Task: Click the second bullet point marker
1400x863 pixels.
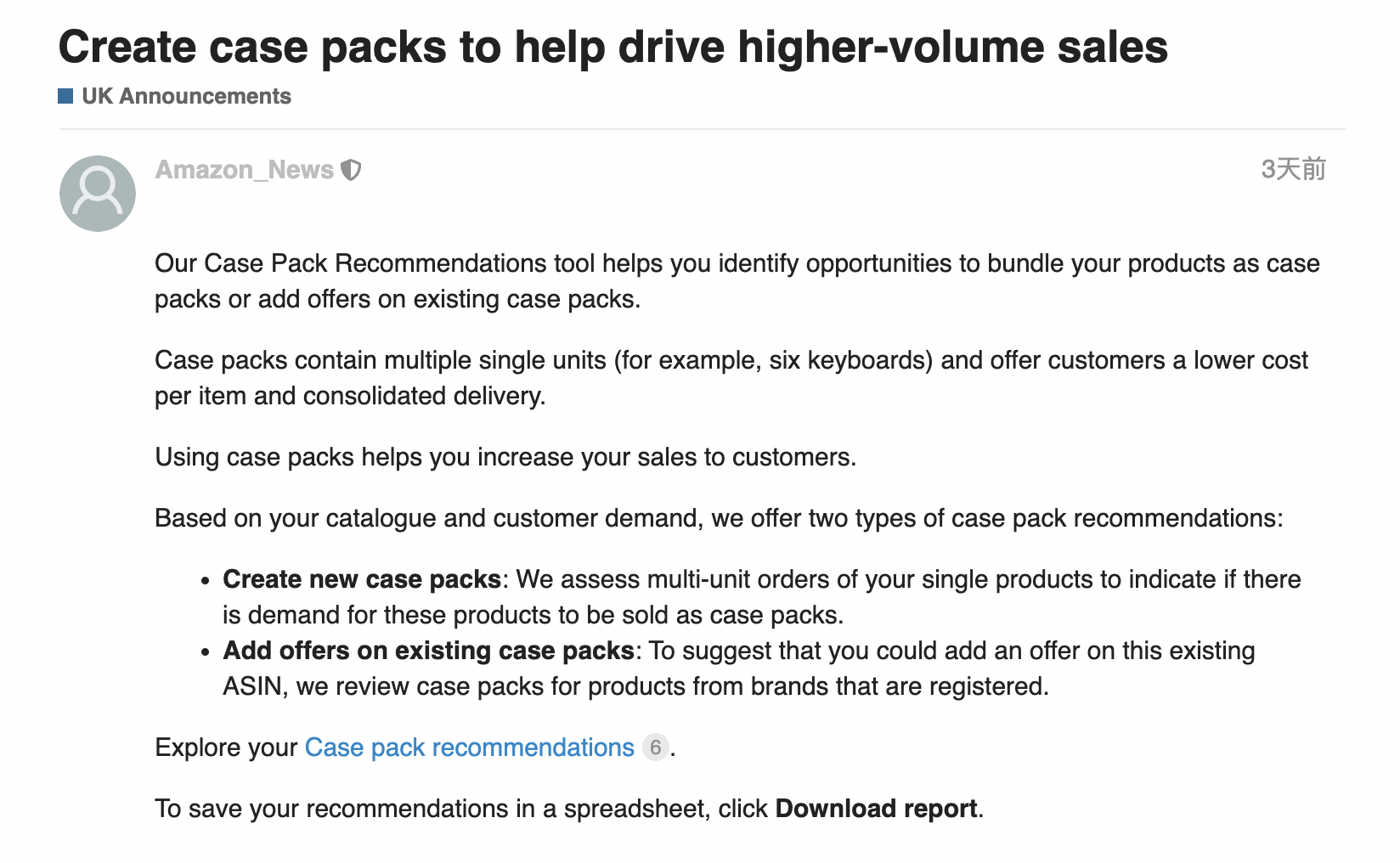Action: [x=205, y=652]
